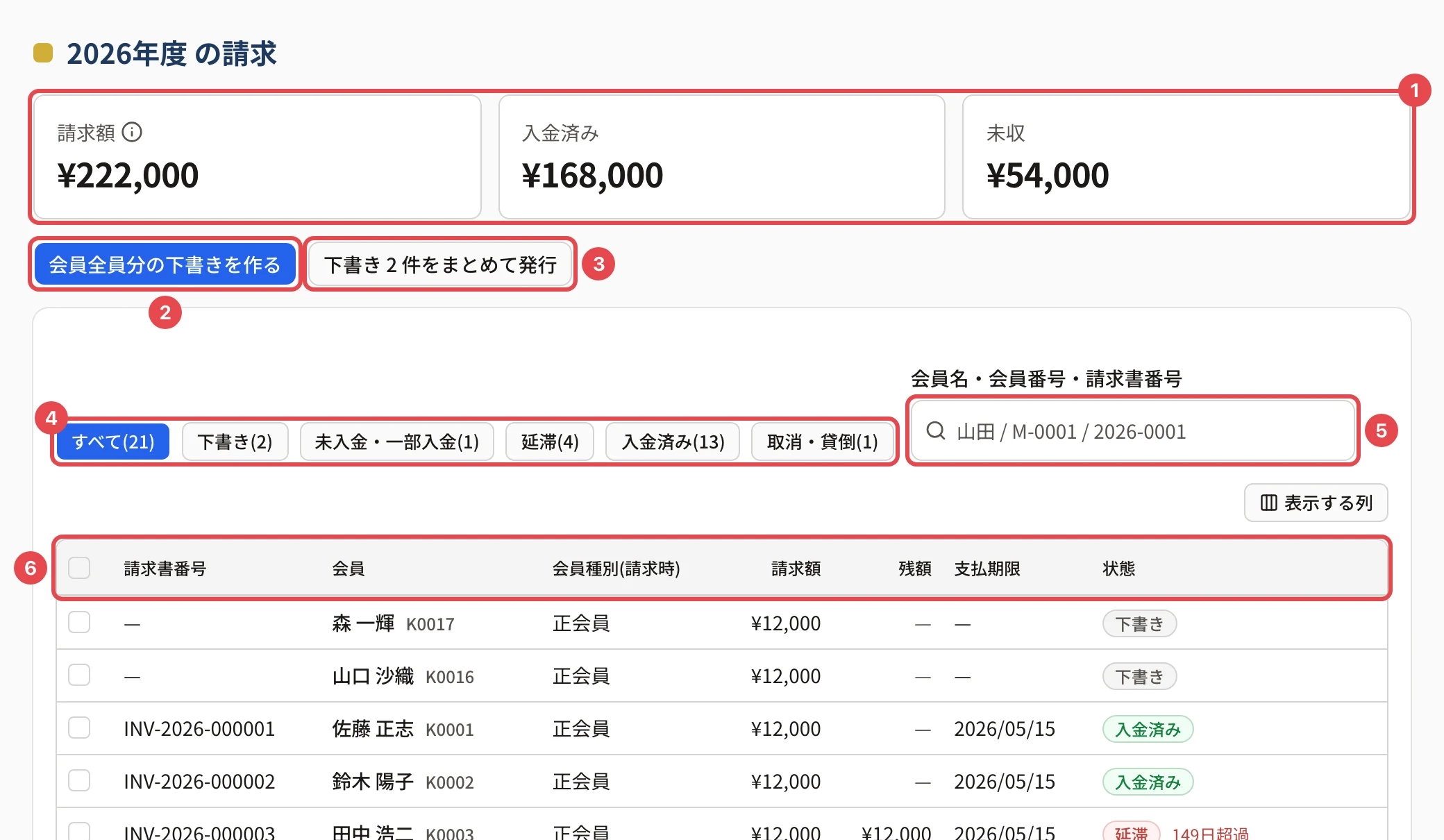Click the 会員種別(請求時) column header
The image size is (1444, 840).
coord(616,569)
